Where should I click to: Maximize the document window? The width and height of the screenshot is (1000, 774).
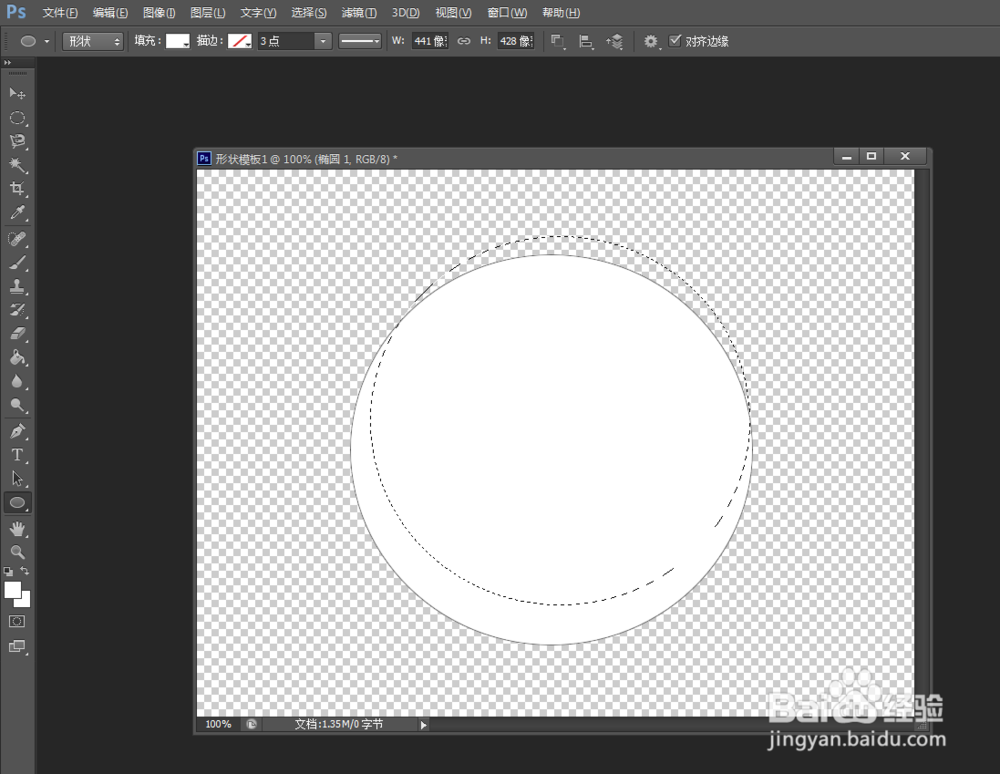[871, 156]
